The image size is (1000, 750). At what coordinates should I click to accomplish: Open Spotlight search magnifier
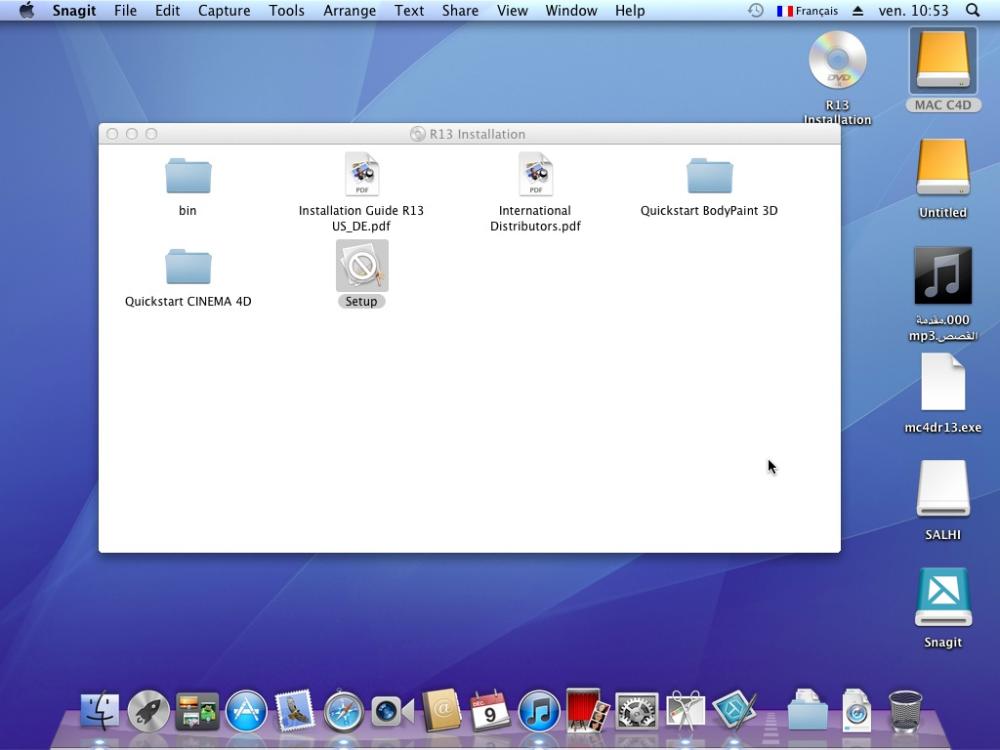coord(973,10)
